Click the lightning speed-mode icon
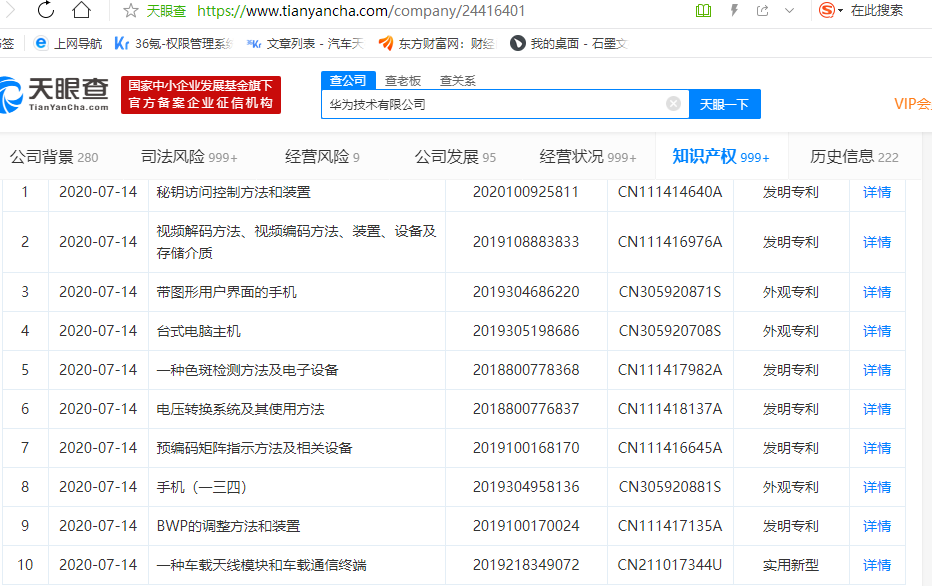 click(x=735, y=11)
